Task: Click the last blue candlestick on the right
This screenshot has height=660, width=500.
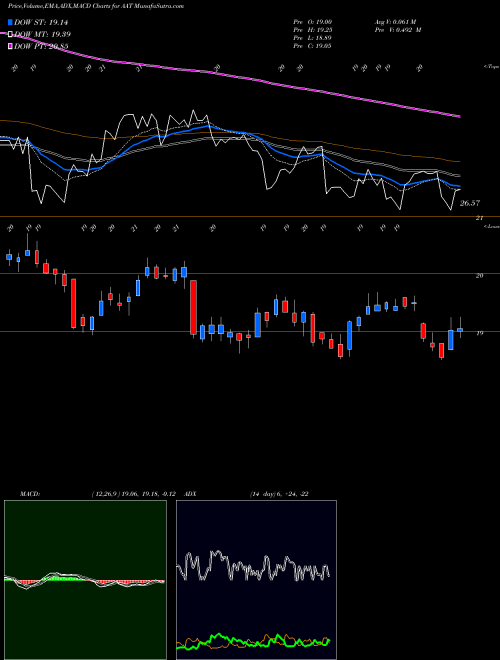Action: pos(460,330)
